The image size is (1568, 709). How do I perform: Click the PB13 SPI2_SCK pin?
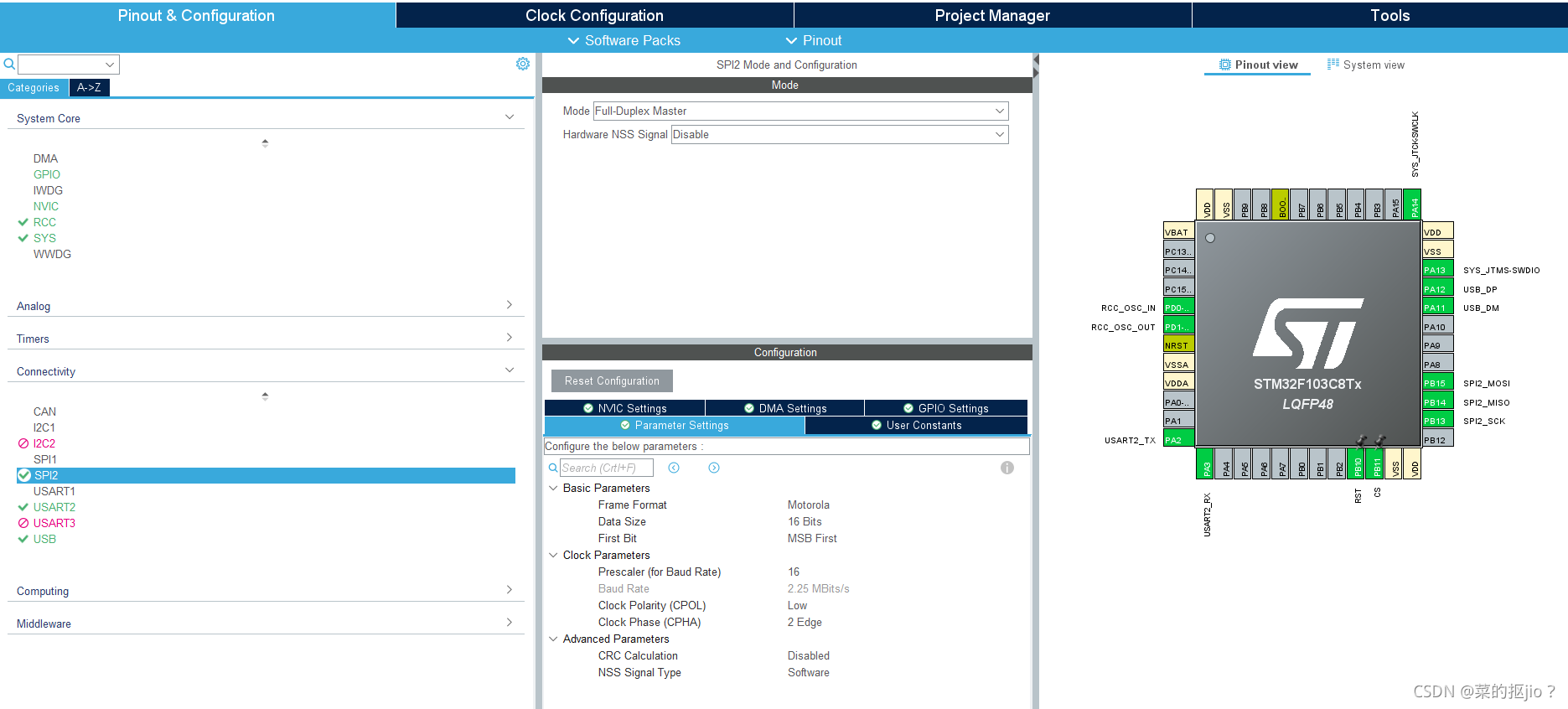pyautogui.click(x=1437, y=421)
